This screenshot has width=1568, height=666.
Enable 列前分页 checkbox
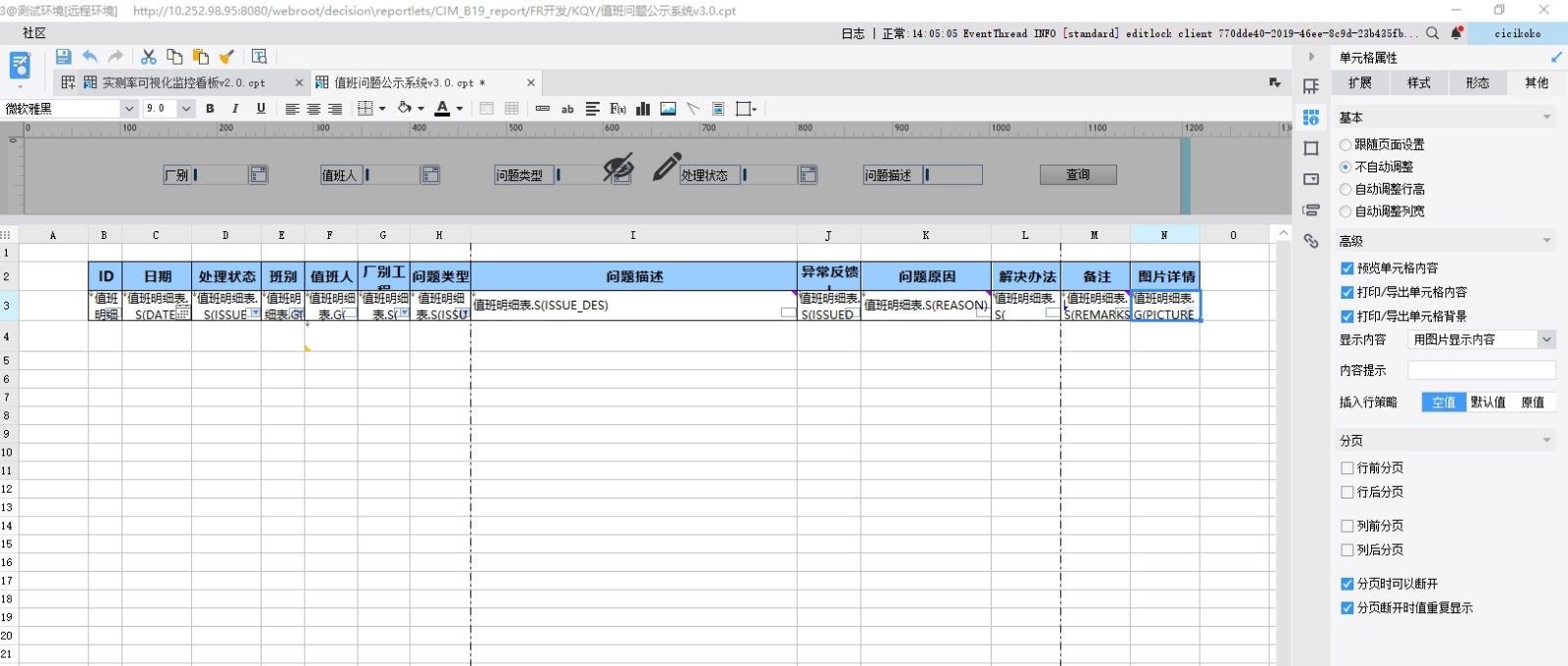1347,526
